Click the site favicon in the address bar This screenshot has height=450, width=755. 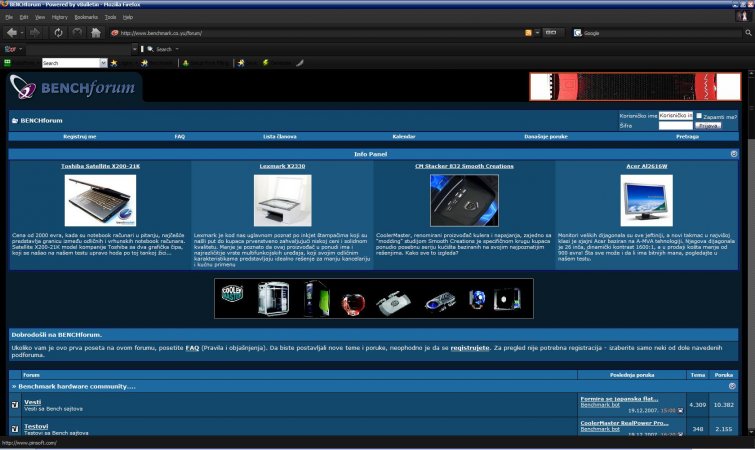point(115,33)
